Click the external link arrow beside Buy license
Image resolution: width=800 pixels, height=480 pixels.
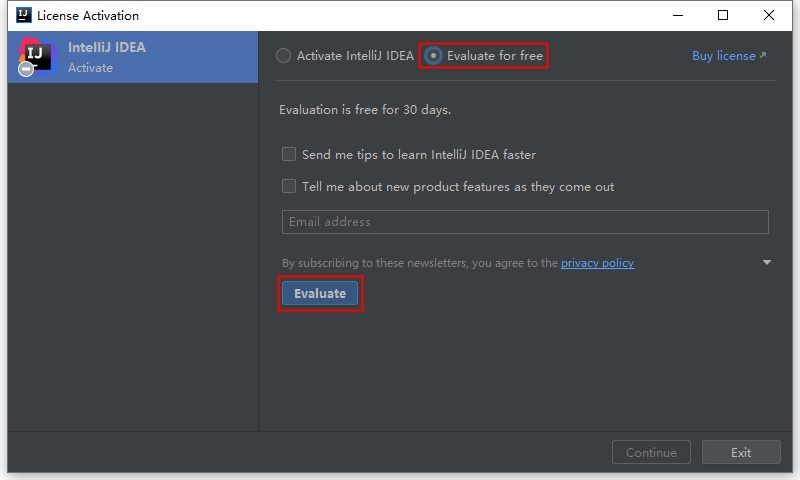pyautogui.click(x=763, y=56)
